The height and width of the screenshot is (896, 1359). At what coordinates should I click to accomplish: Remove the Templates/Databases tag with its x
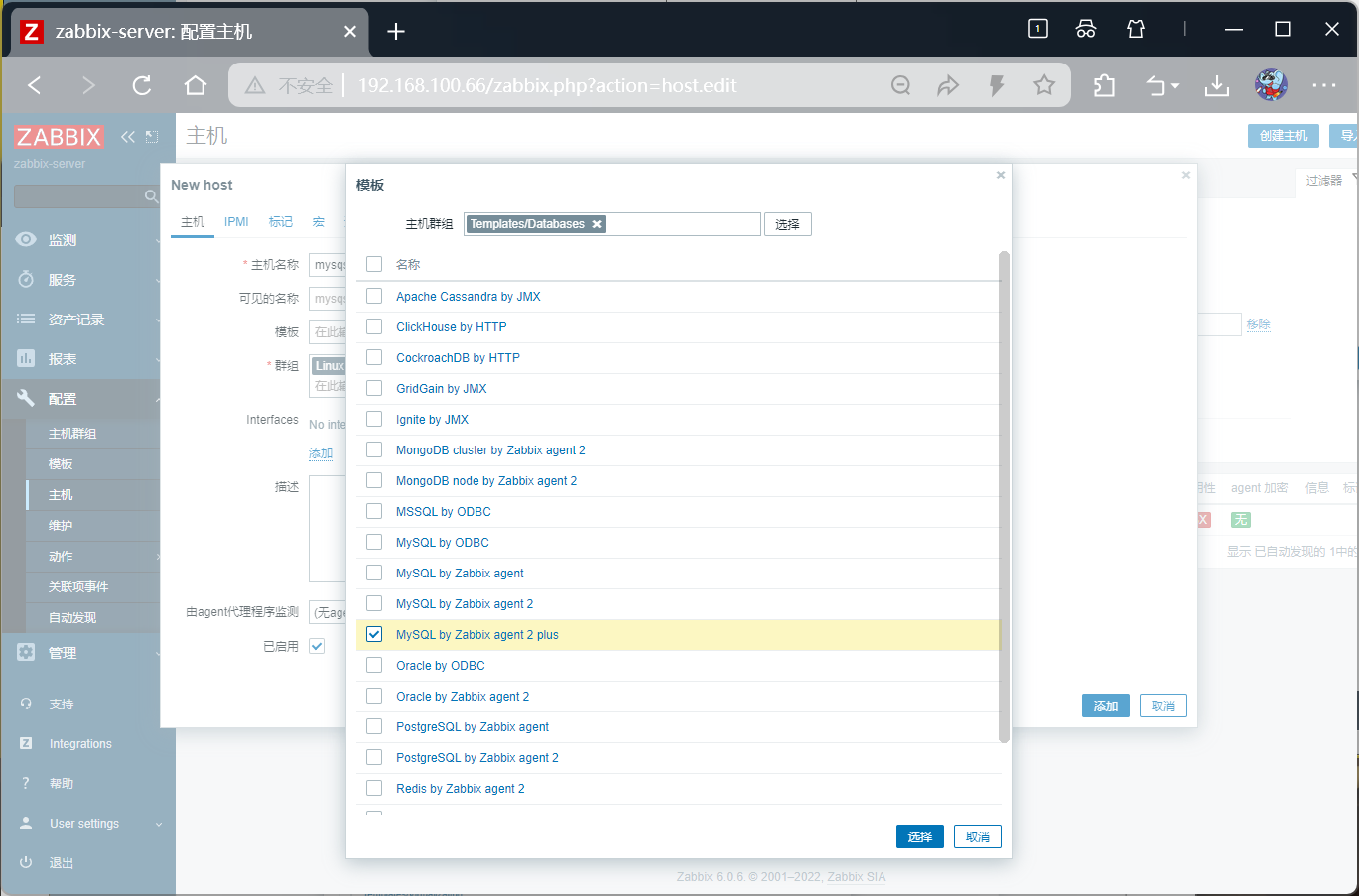597,224
